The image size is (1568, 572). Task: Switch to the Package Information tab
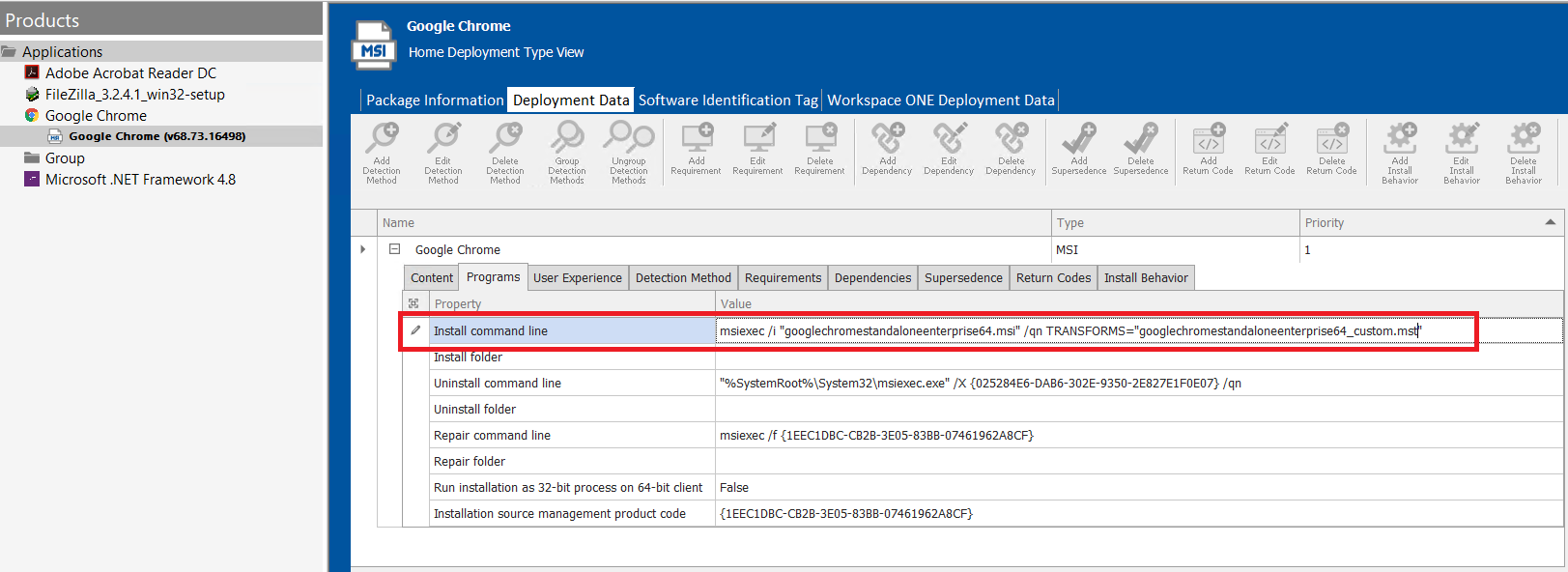pos(435,100)
